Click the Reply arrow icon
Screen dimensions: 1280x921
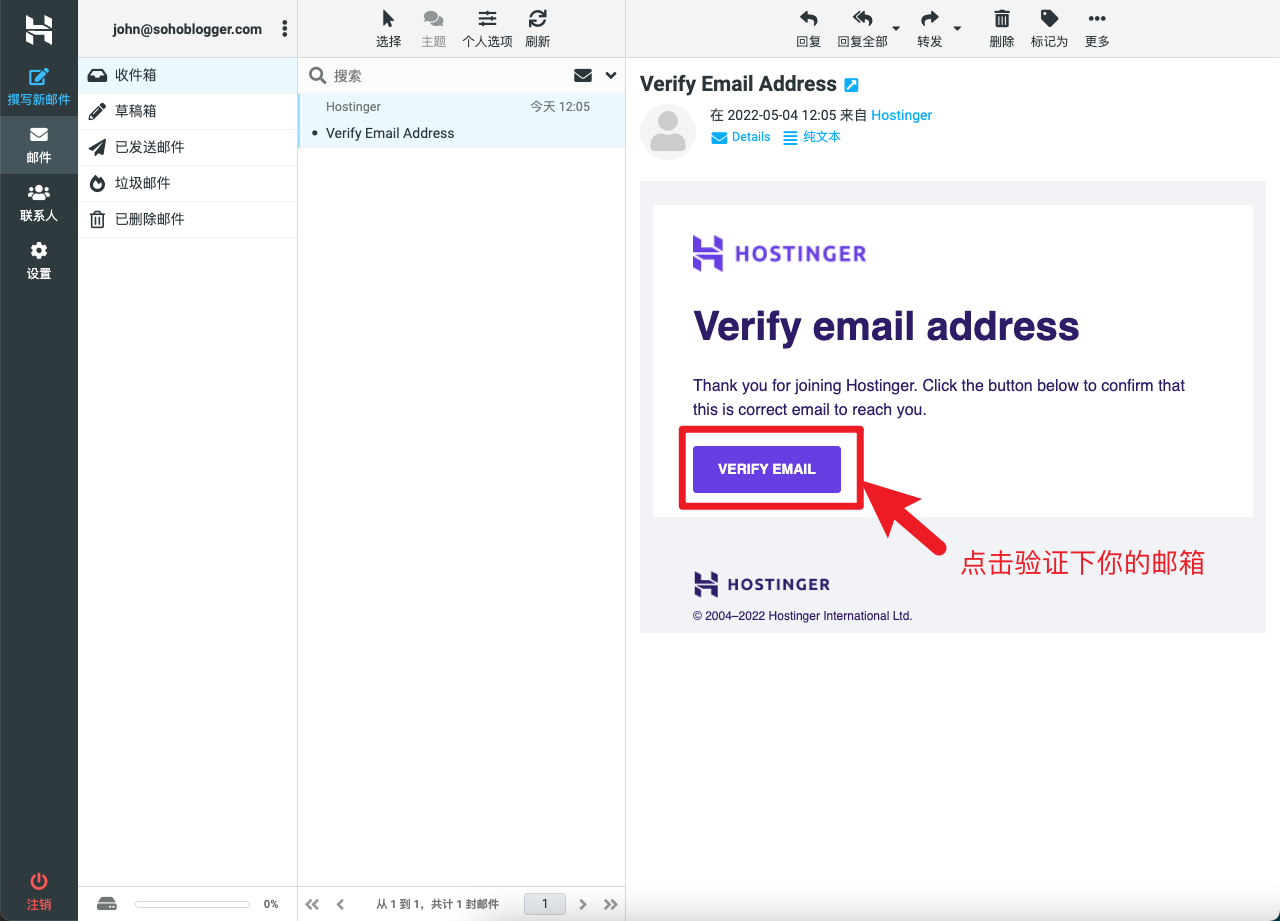pos(808,19)
